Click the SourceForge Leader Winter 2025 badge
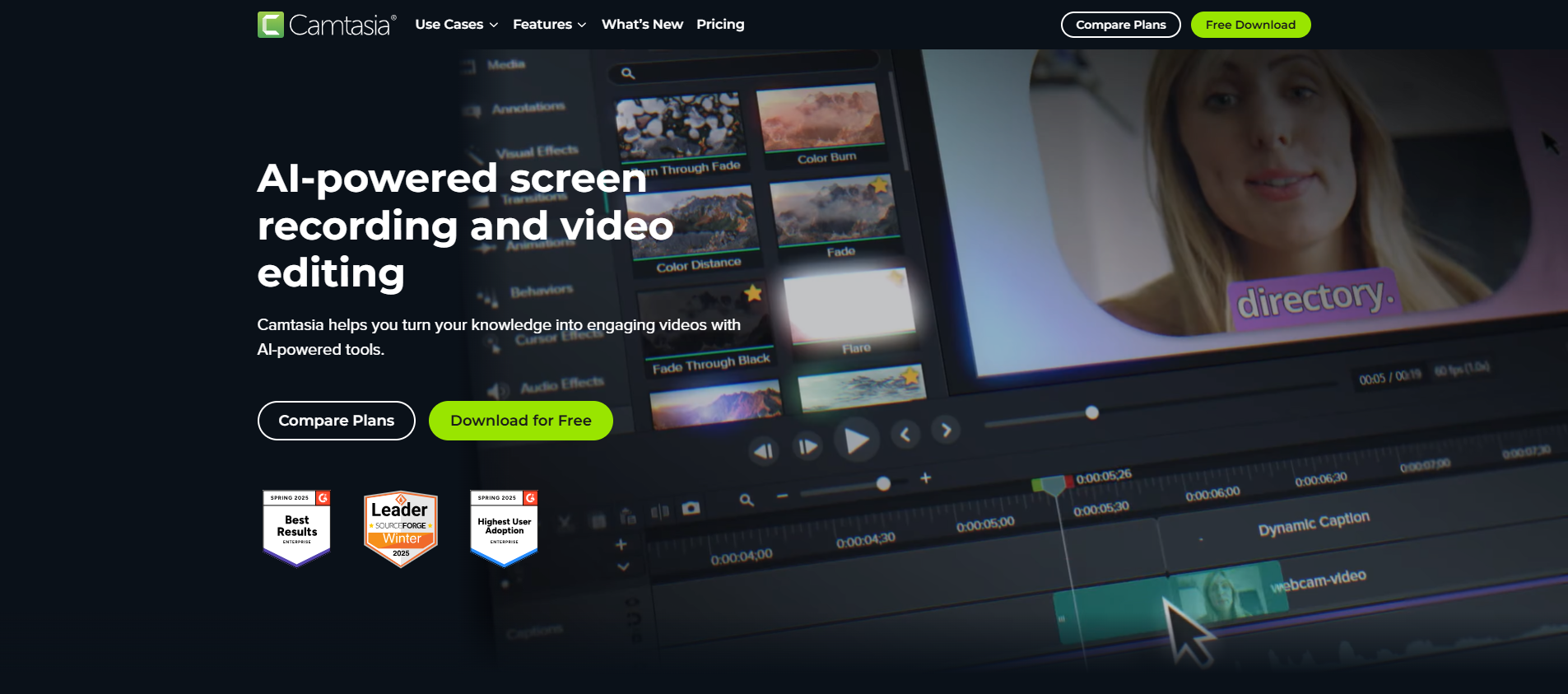Viewport: 1568px width, 694px height. click(x=401, y=529)
